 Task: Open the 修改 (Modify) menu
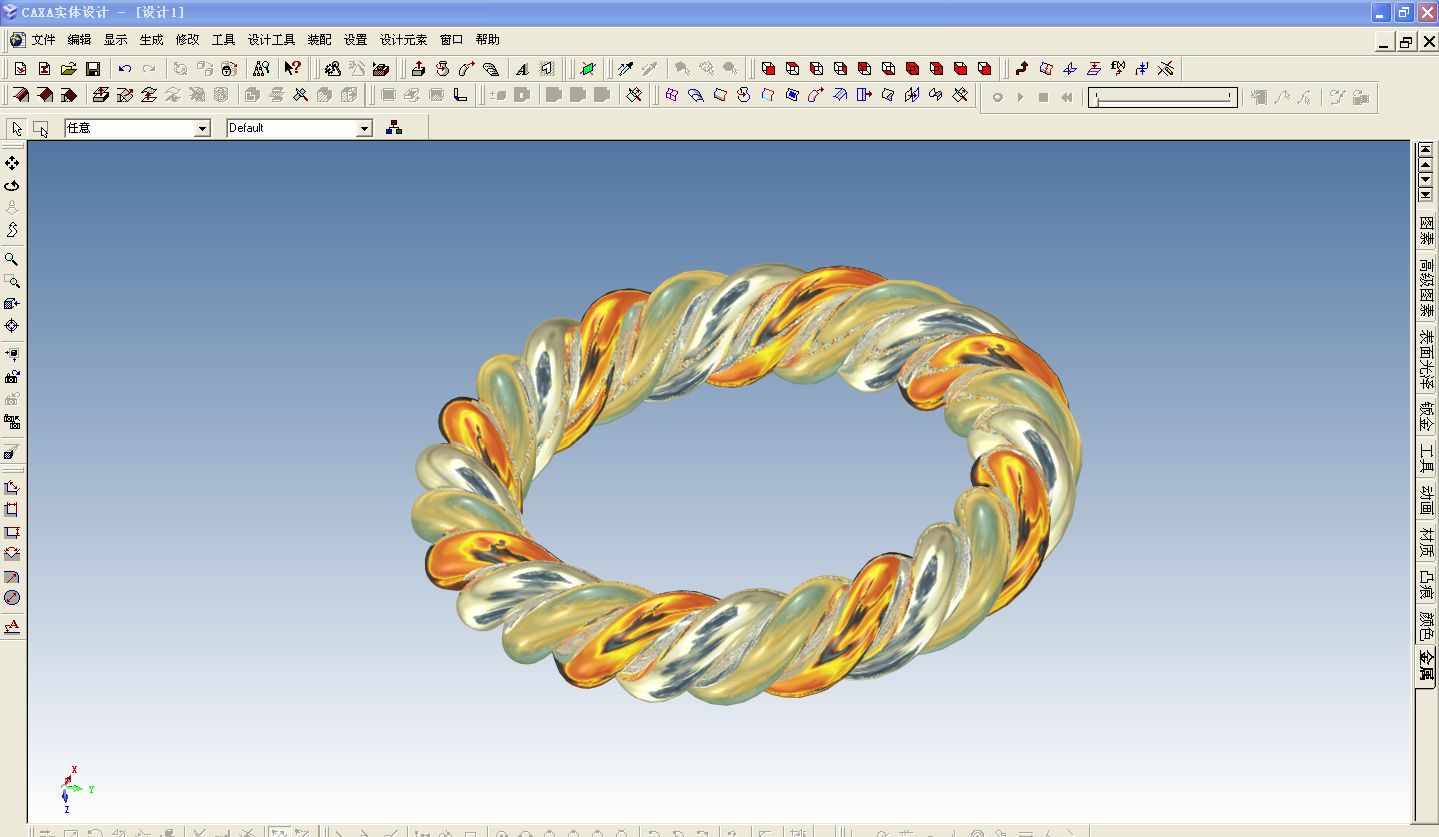pos(187,40)
